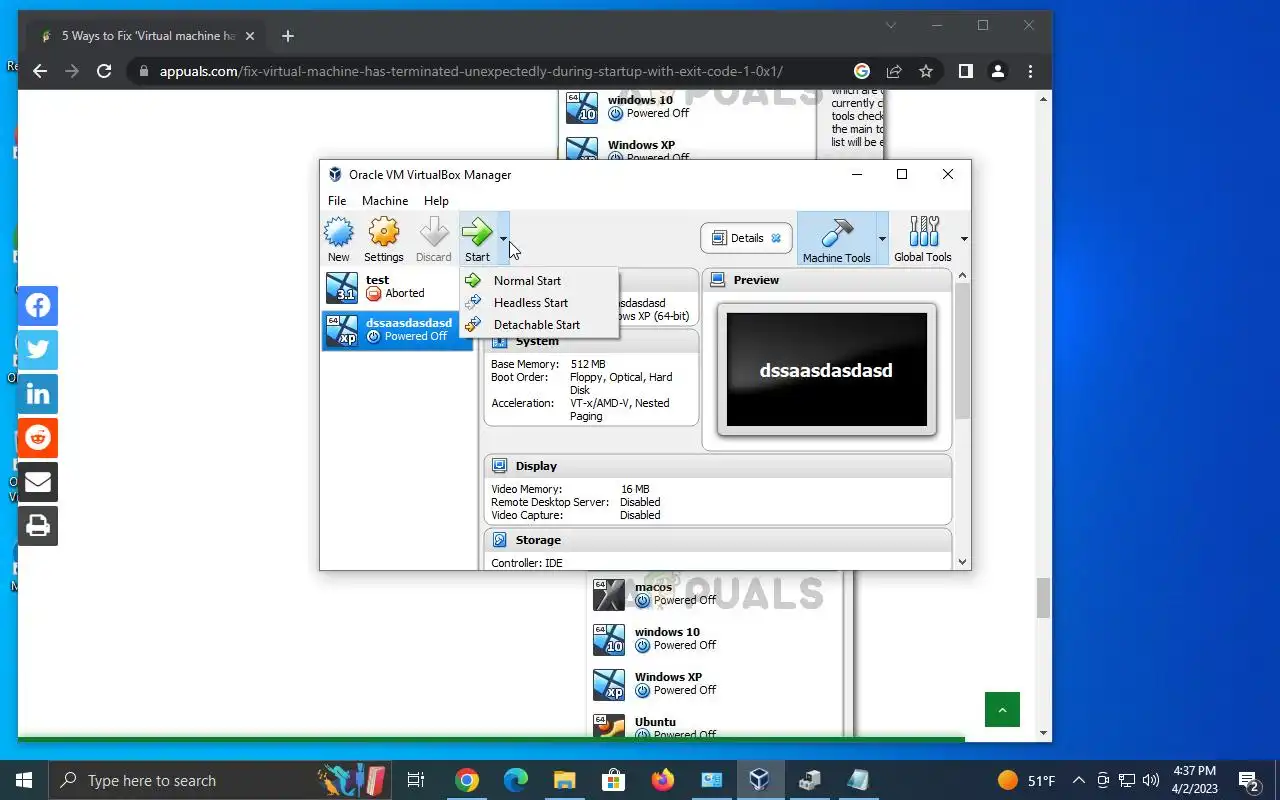Open the Chrome profile icon
This screenshot has width=1280, height=800.
coord(997,71)
